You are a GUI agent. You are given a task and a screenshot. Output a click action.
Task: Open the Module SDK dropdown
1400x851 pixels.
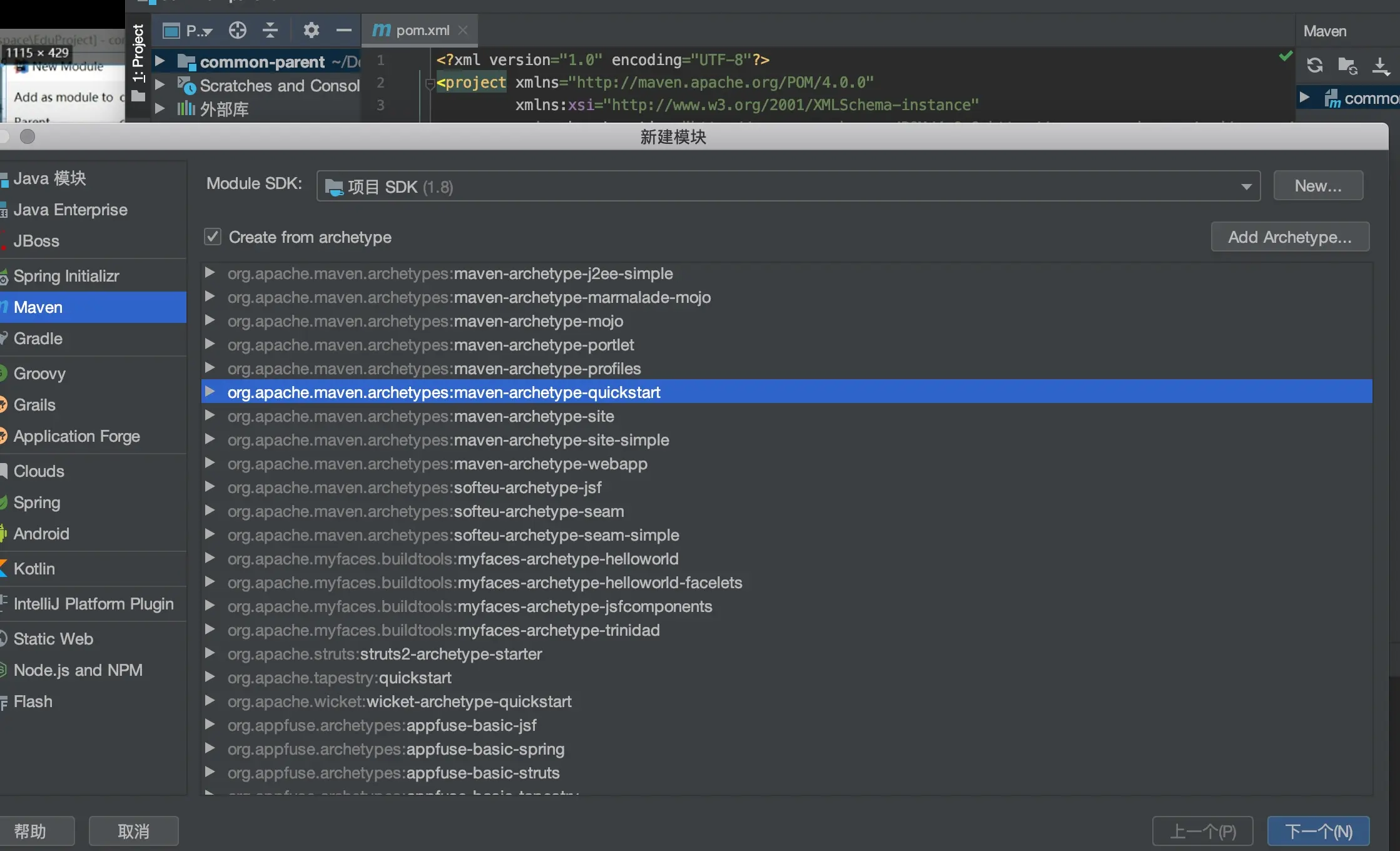click(1246, 186)
